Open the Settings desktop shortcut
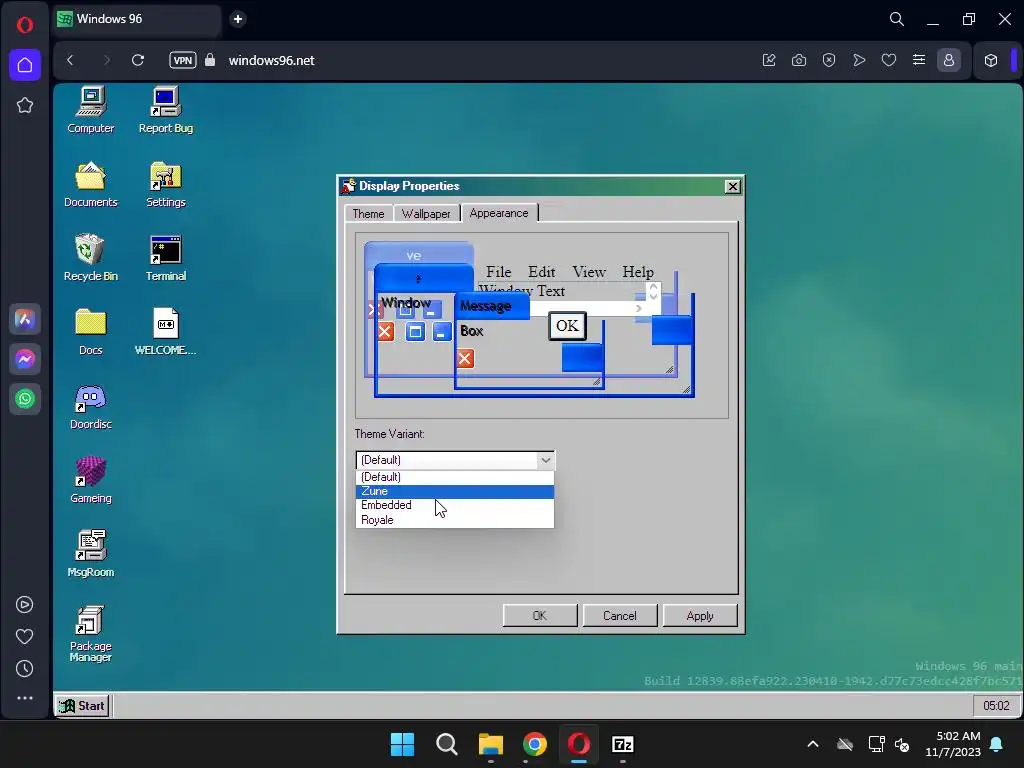Viewport: 1024px width, 768px height. point(165,184)
